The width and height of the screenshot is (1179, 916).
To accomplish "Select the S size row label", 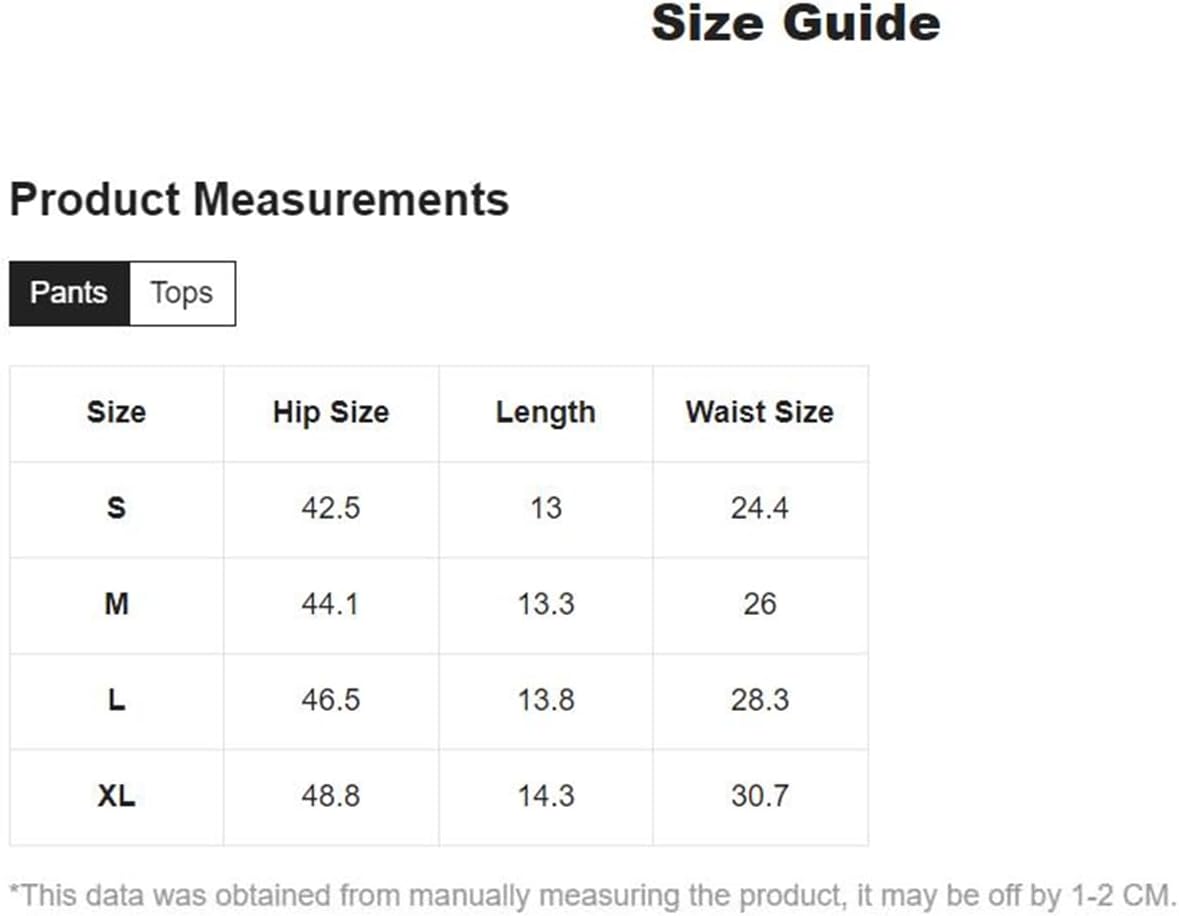I will click(117, 508).
